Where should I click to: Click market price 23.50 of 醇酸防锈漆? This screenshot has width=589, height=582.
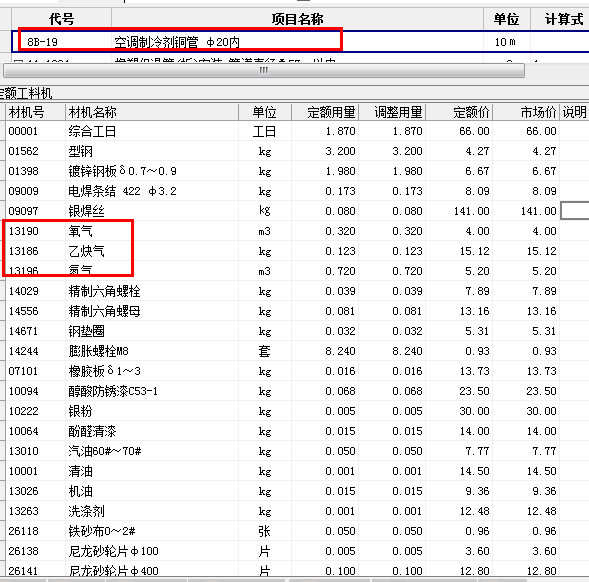(x=541, y=391)
